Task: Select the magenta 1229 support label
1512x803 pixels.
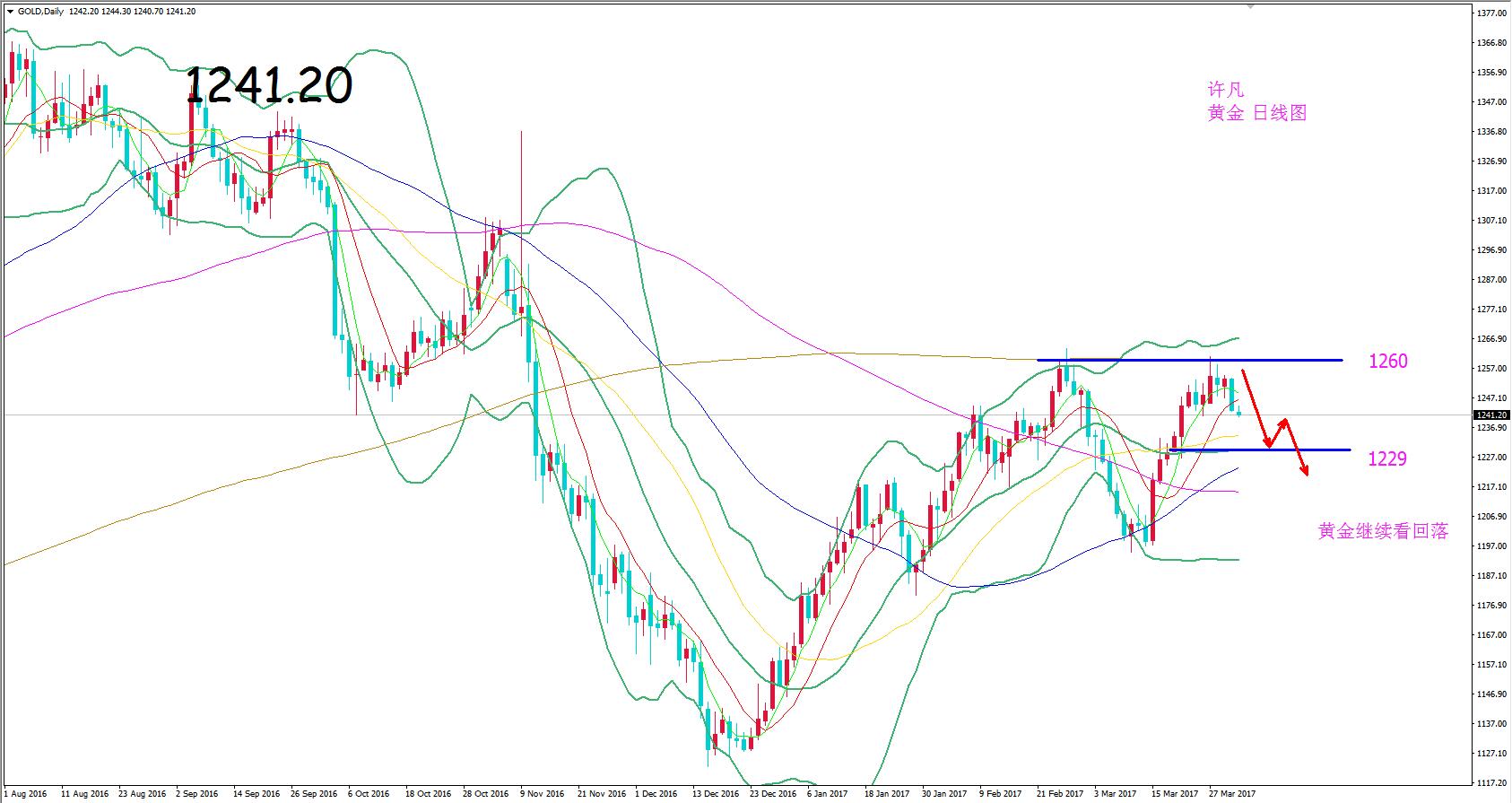Action: click(x=1386, y=459)
